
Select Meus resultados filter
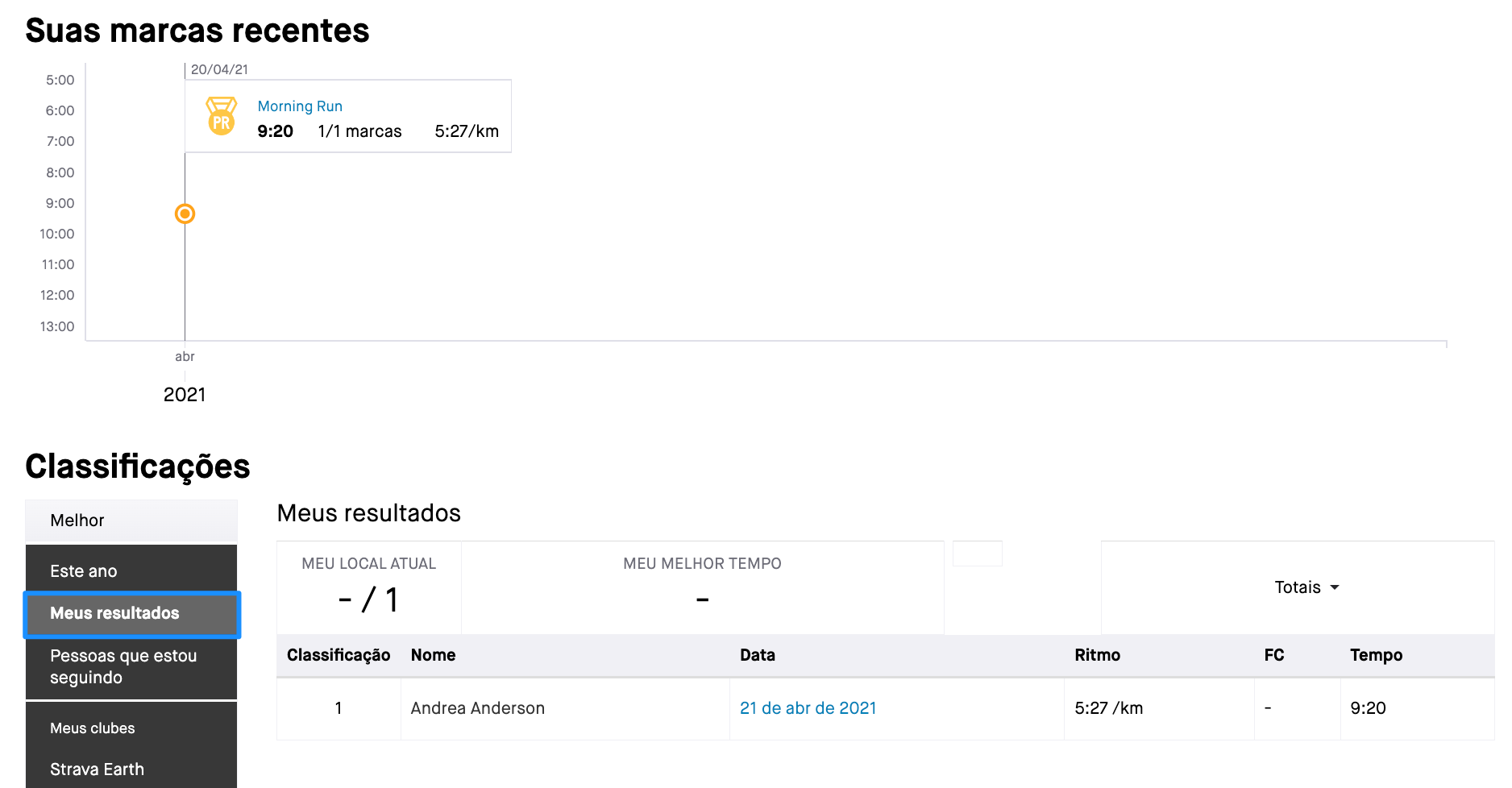tap(132, 614)
